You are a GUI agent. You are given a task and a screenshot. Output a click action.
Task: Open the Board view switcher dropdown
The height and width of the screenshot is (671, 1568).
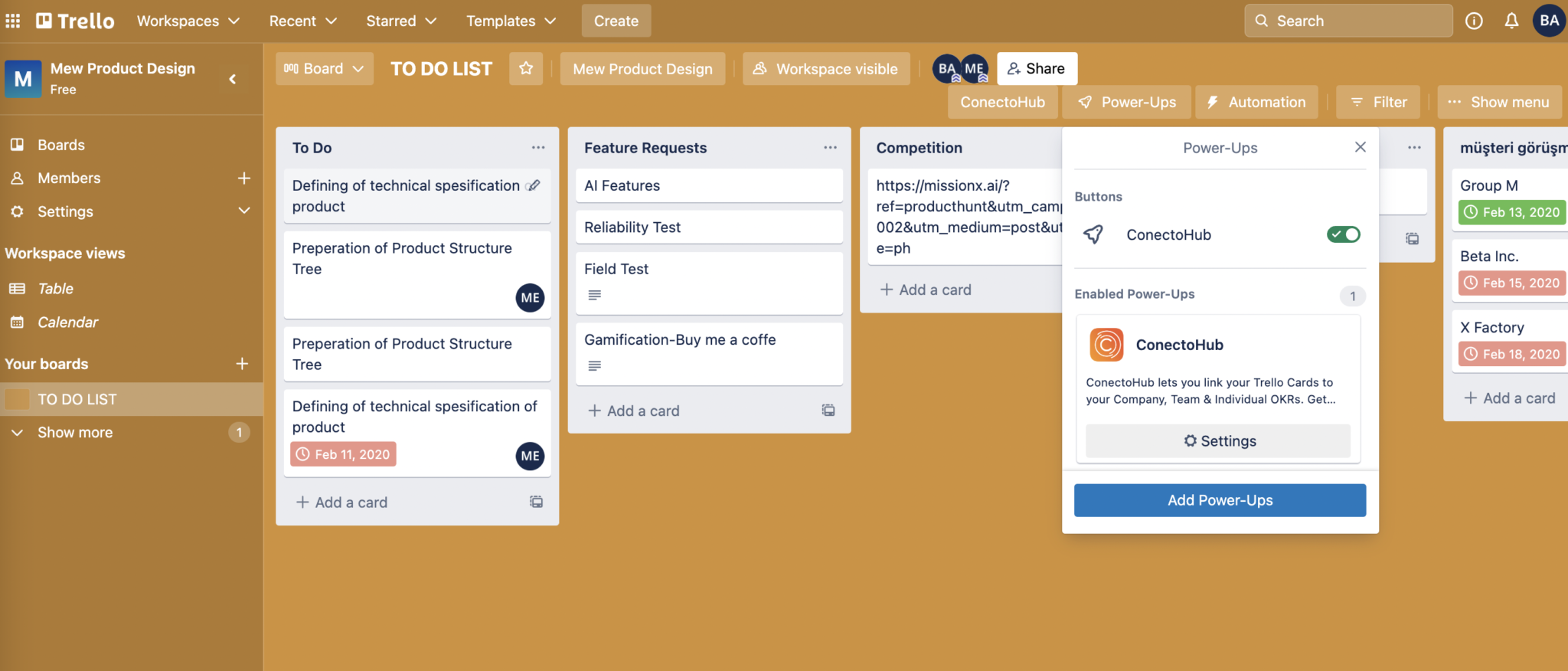click(325, 68)
